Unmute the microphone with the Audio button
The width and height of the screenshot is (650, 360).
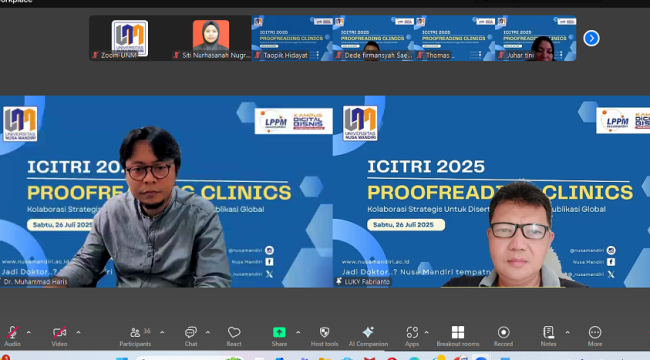click(12, 336)
